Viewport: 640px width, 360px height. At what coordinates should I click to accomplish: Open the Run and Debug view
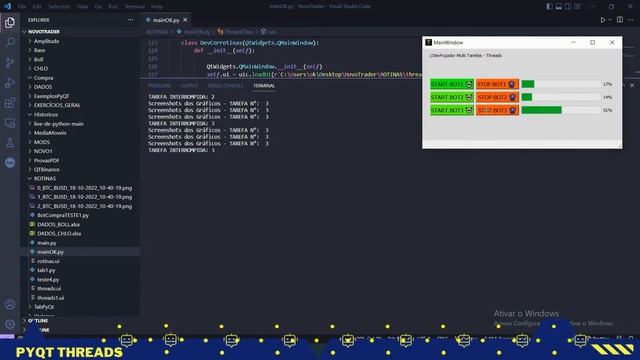tap(10, 82)
